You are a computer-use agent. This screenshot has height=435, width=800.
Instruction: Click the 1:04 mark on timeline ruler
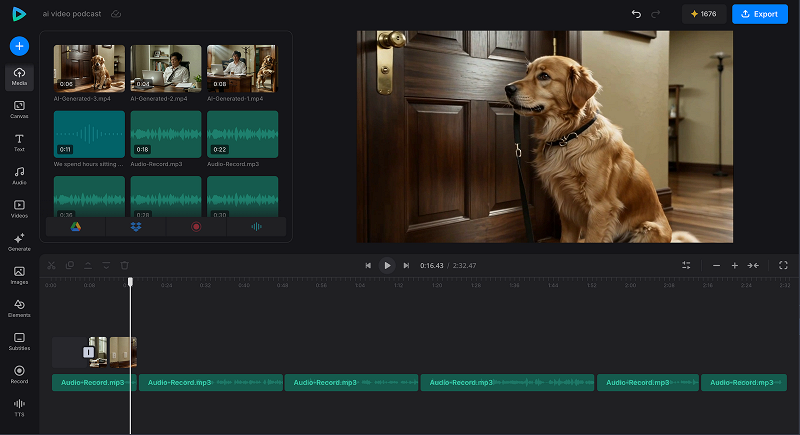[360, 286]
